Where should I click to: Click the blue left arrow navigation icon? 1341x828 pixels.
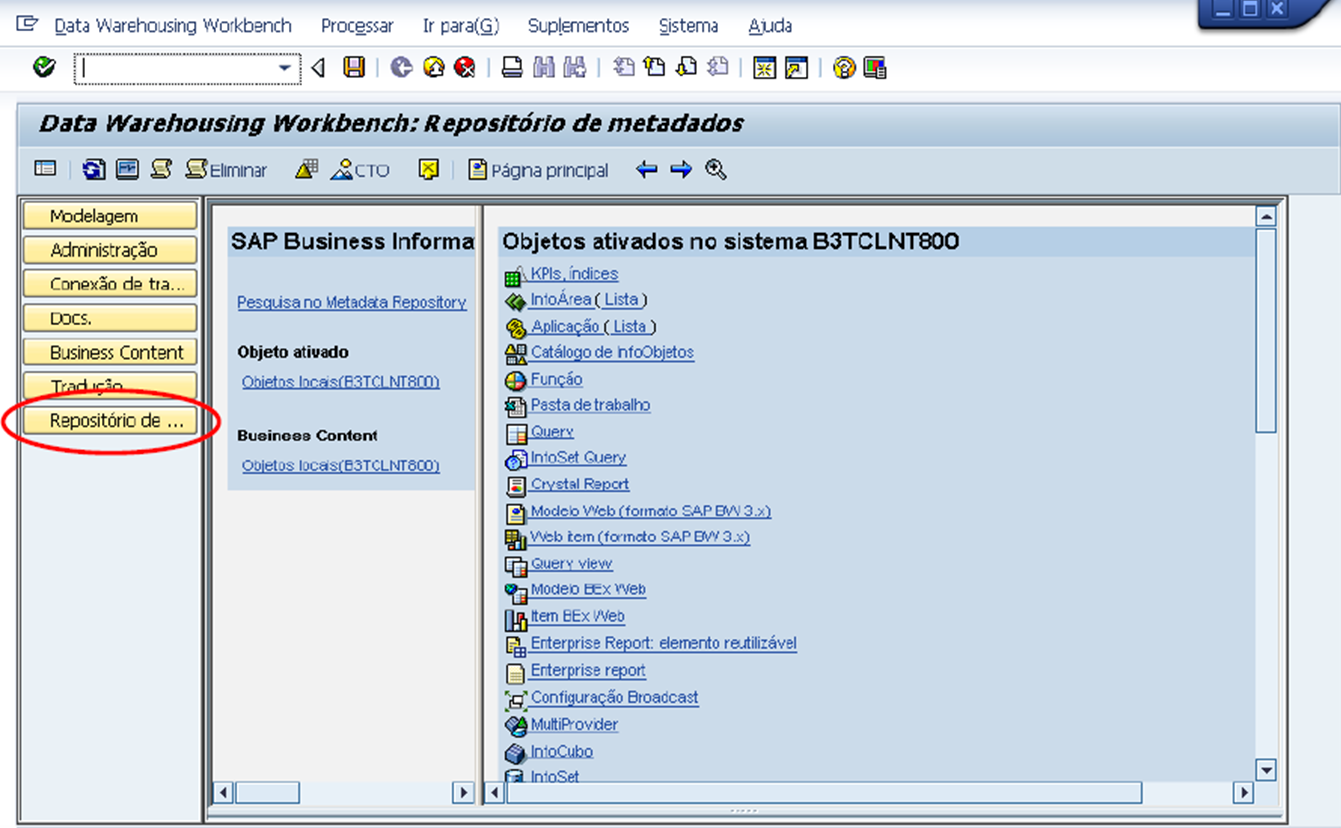tap(647, 170)
